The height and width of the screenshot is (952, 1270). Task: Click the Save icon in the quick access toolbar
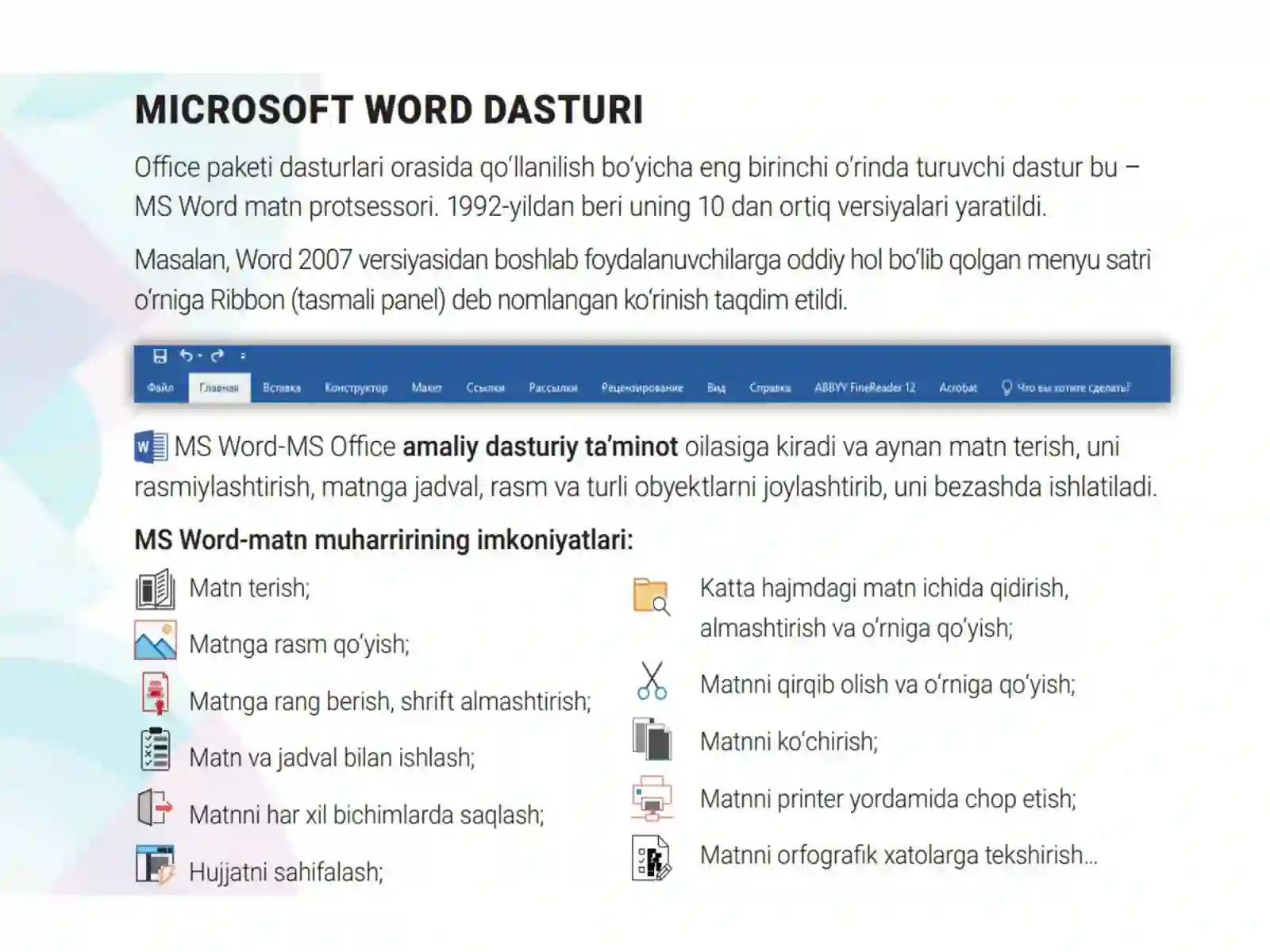coord(160,356)
